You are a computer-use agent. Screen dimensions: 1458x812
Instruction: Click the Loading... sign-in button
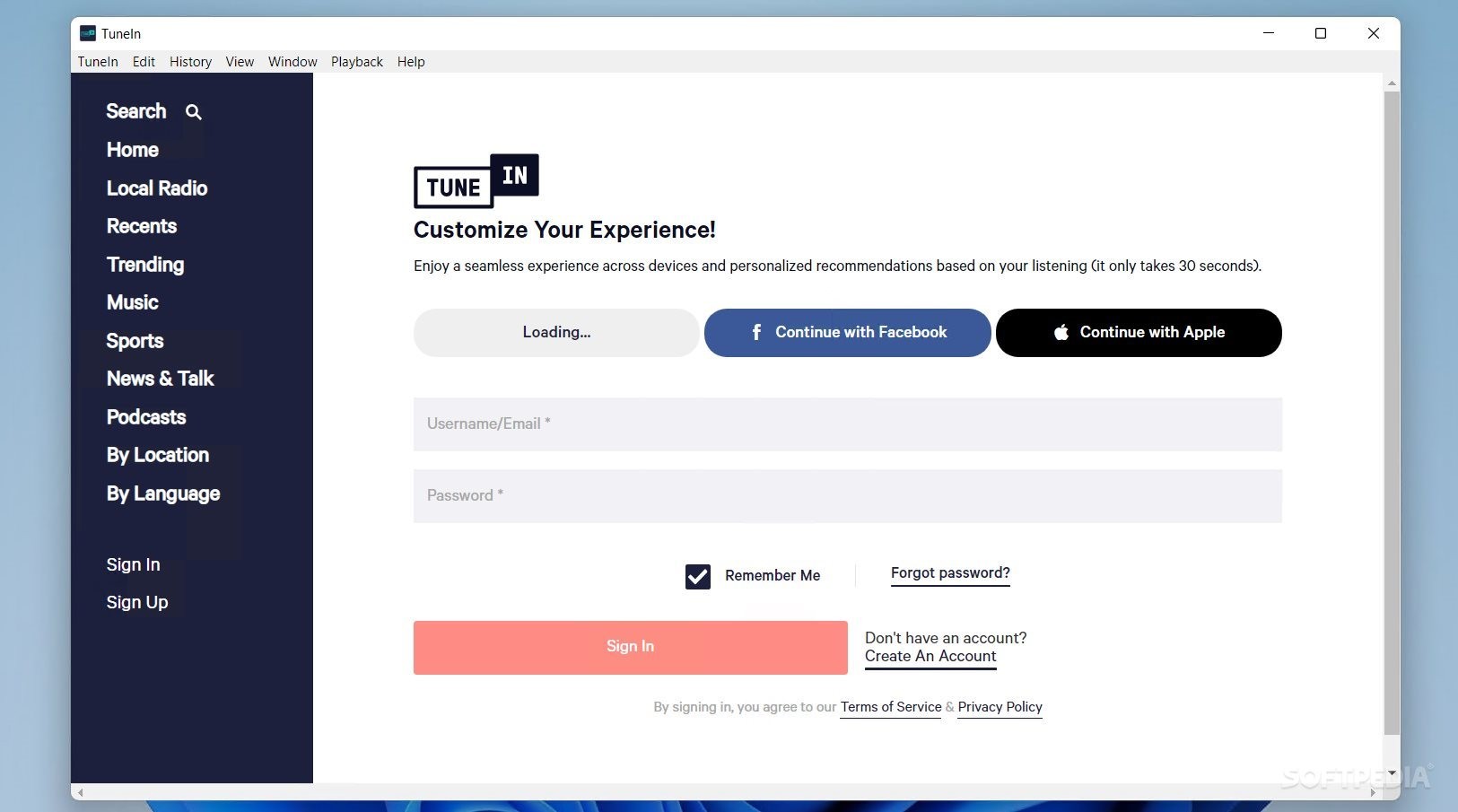pos(556,333)
